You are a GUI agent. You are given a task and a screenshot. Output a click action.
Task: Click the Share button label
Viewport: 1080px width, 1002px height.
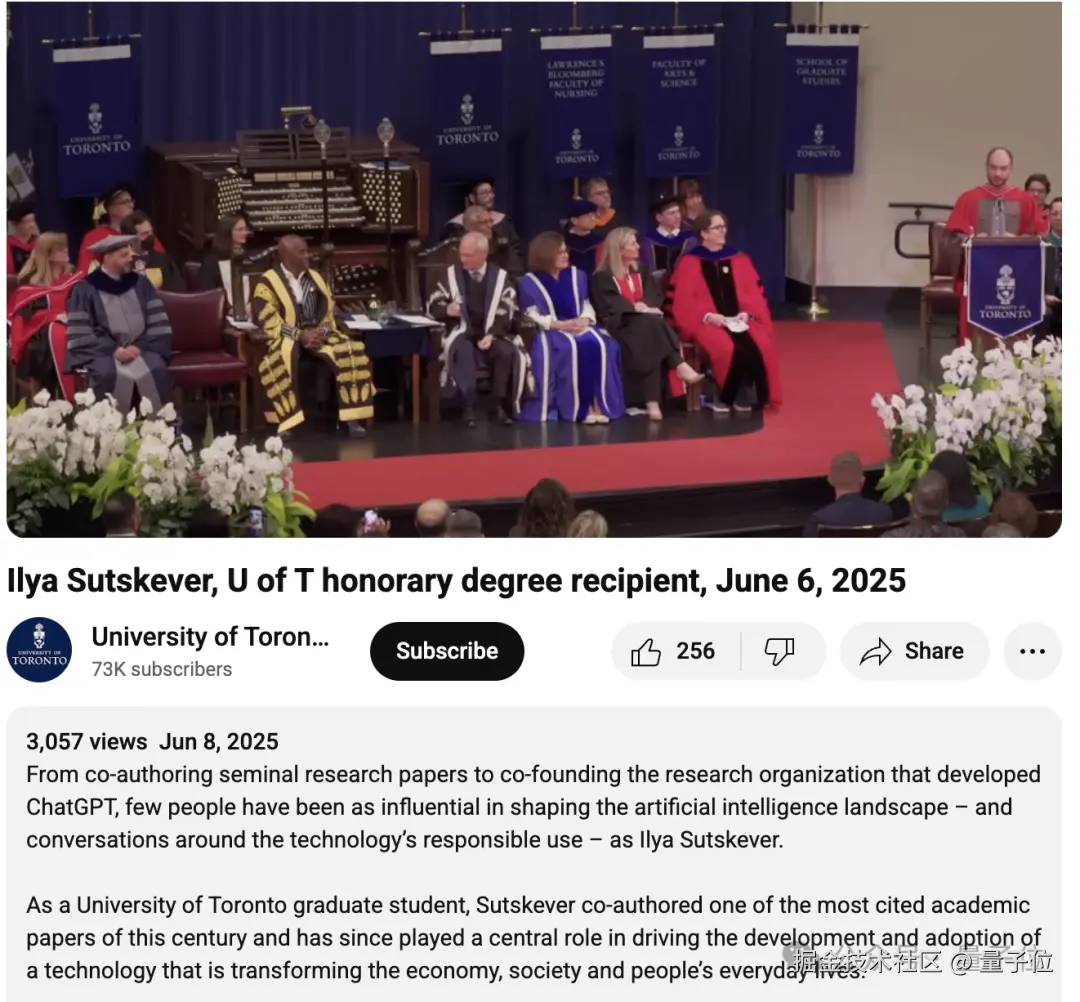934,651
